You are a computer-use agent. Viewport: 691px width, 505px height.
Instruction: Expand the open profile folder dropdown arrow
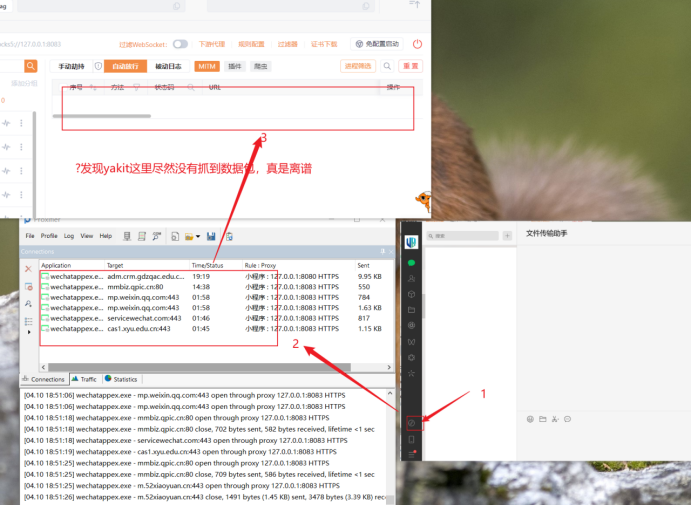point(198,237)
